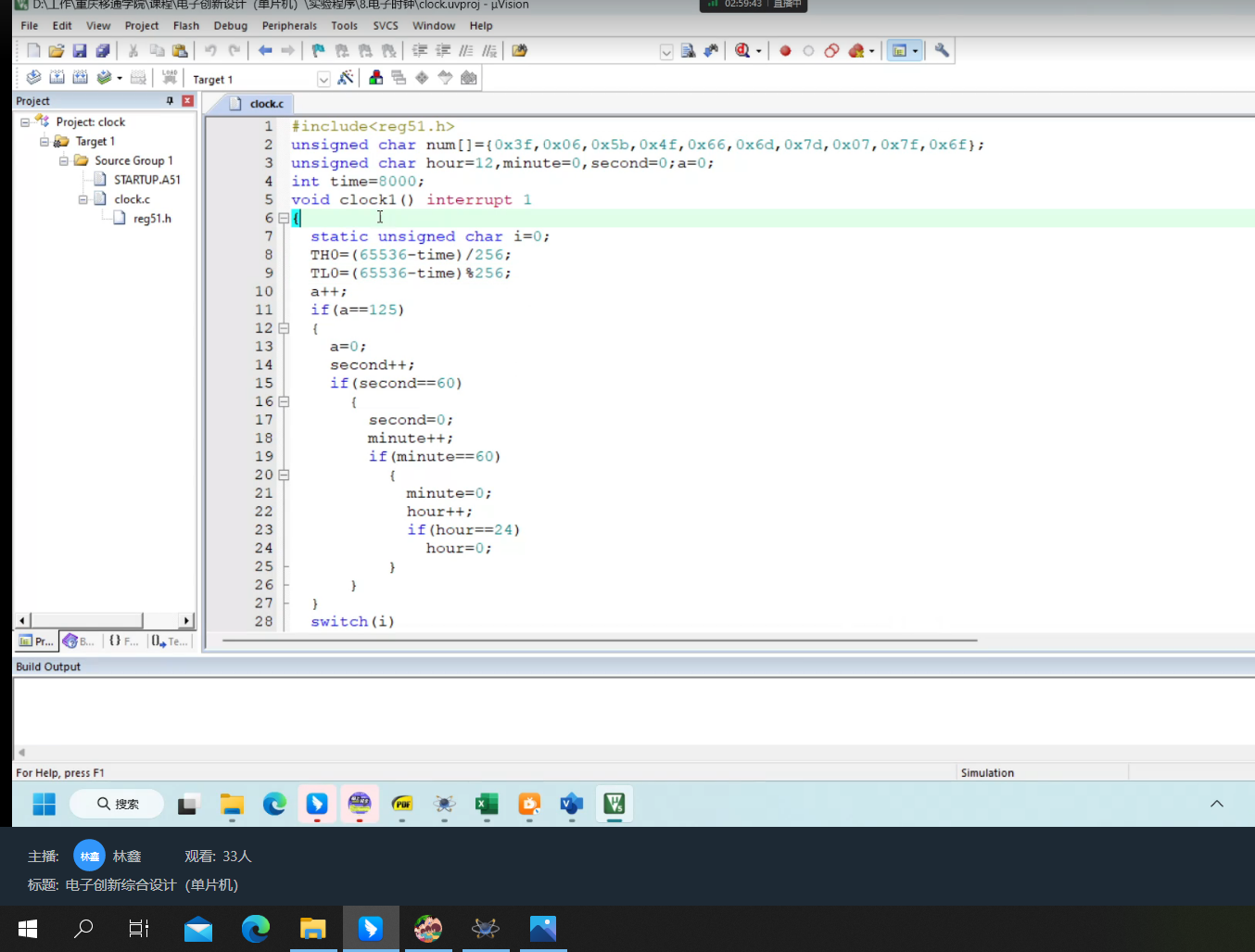This screenshot has height=952, width=1255.
Task: Click the Project panel scroll right arrow
Action: [x=187, y=620]
